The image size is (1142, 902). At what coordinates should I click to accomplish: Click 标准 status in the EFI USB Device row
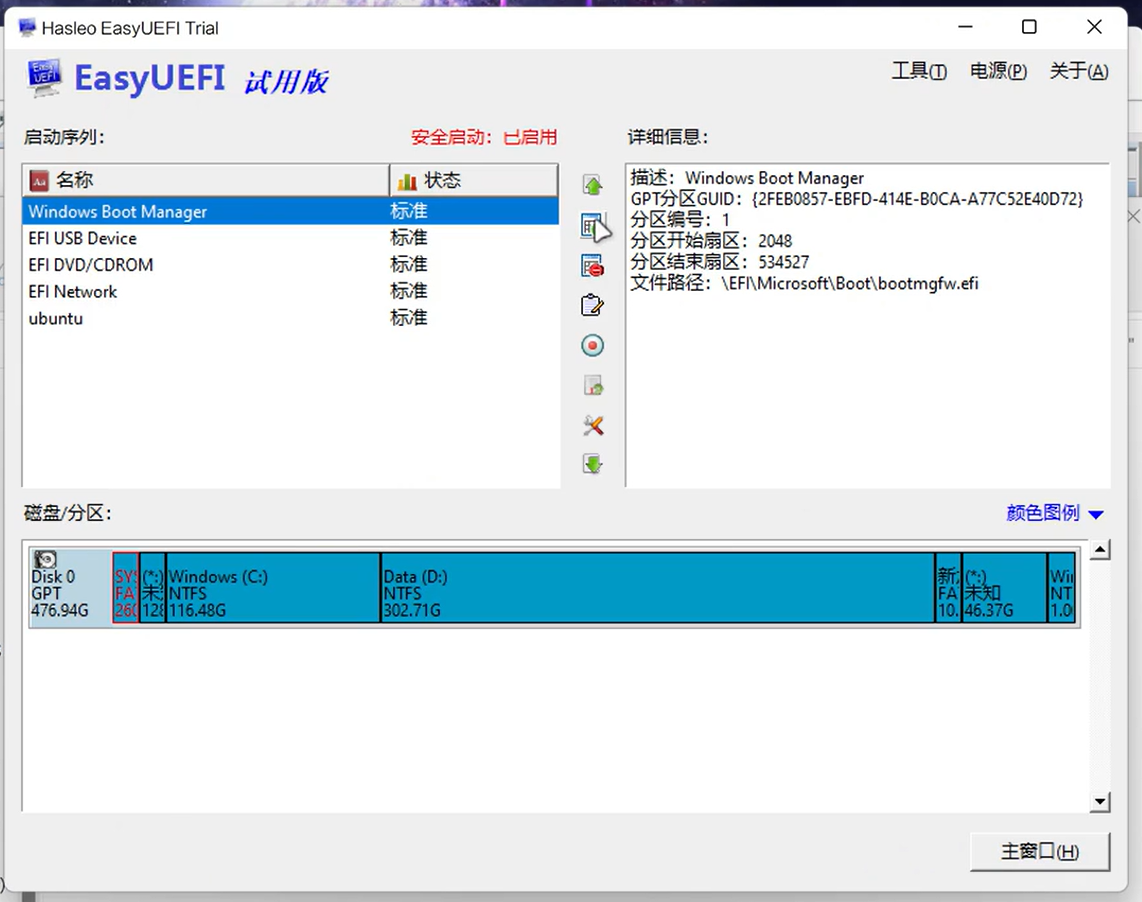pyautogui.click(x=409, y=238)
